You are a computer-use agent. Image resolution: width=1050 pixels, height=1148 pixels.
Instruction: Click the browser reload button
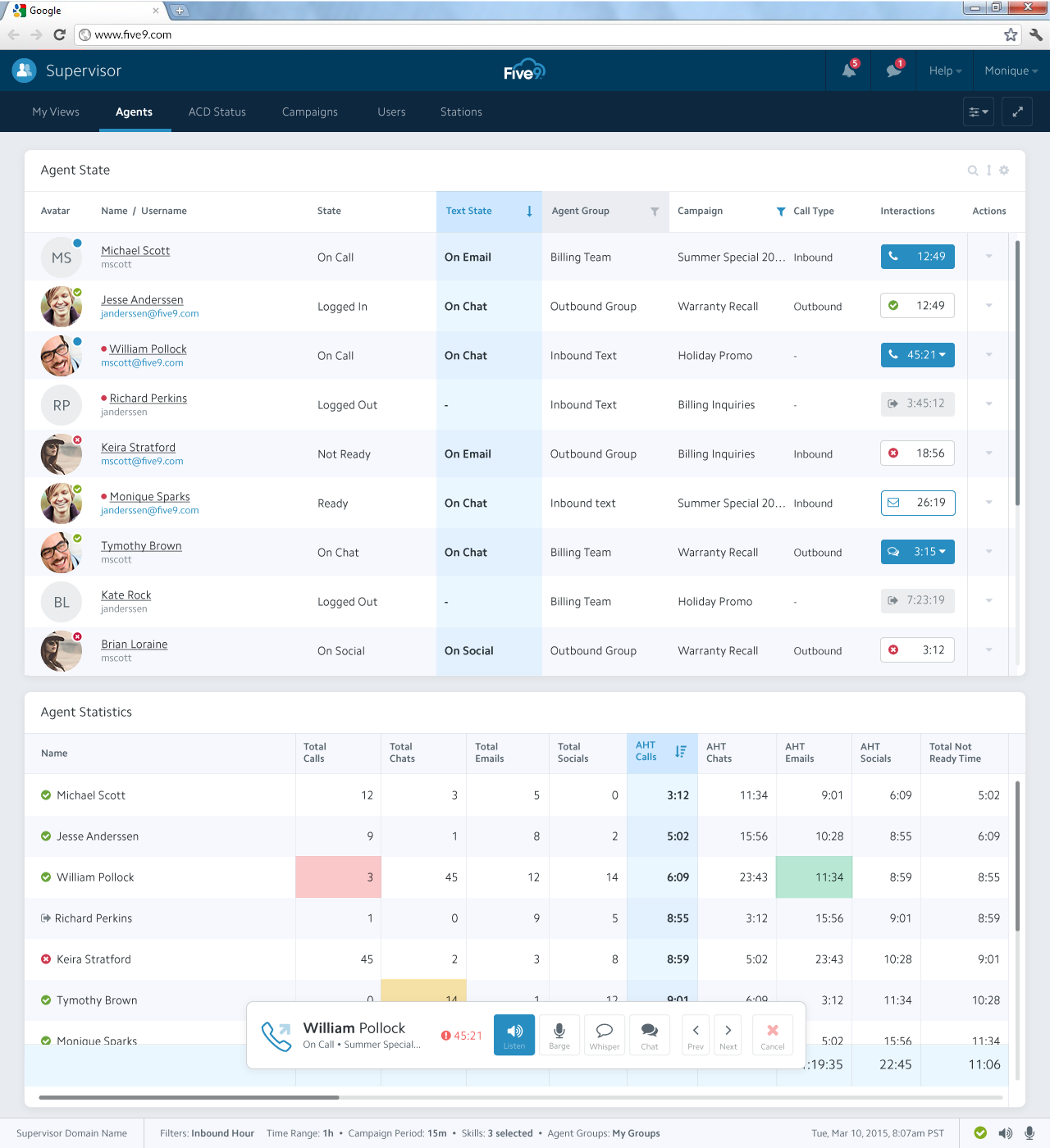[59, 34]
